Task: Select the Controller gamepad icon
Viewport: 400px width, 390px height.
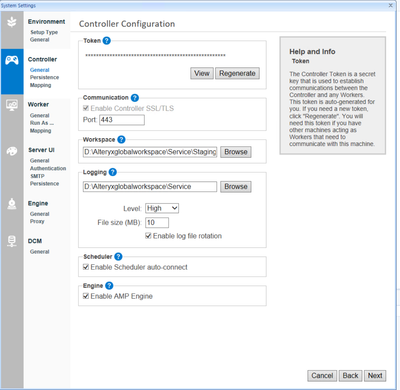Action: point(12,60)
